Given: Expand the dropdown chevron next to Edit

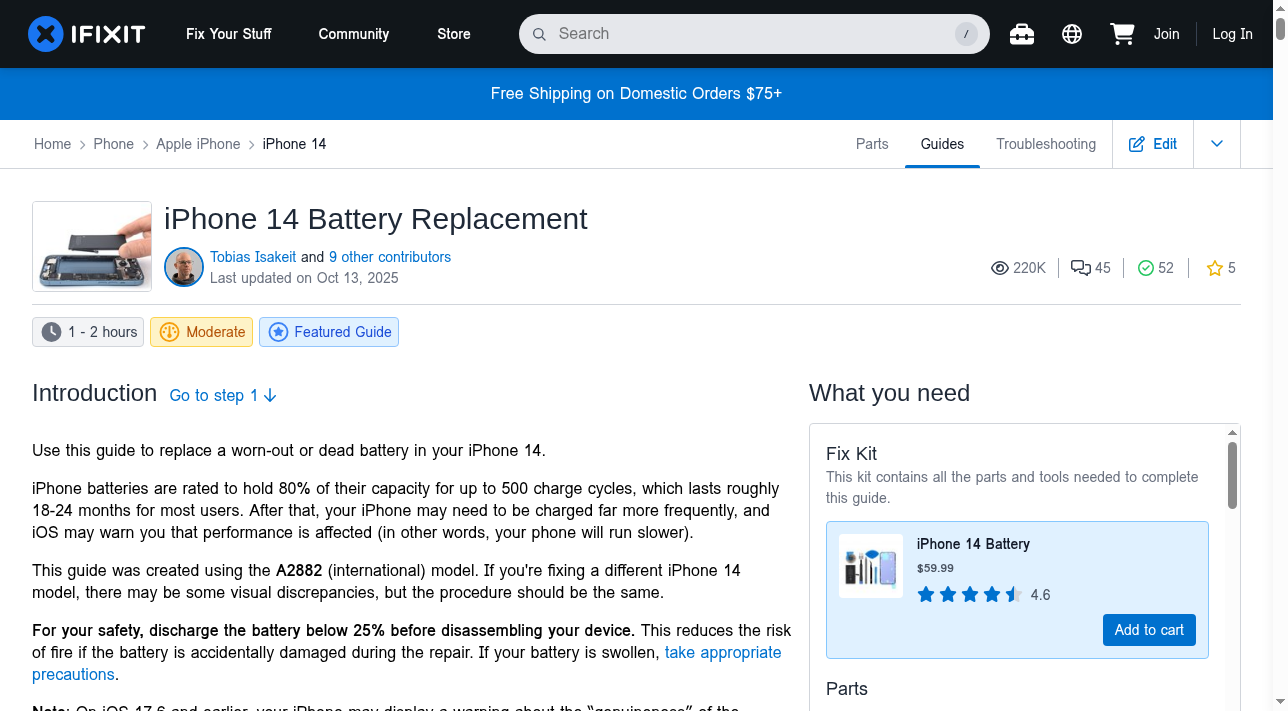Looking at the screenshot, I should click(1217, 144).
